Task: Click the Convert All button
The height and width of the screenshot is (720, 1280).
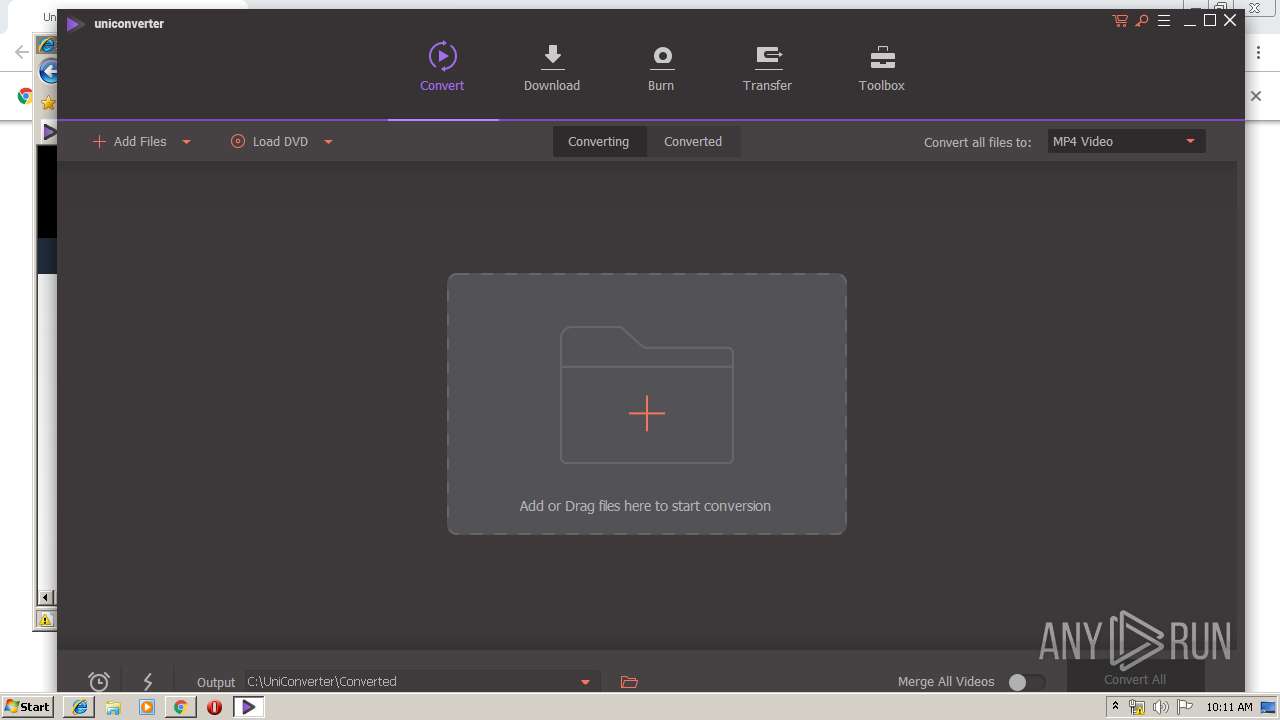Action: coord(1135,679)
